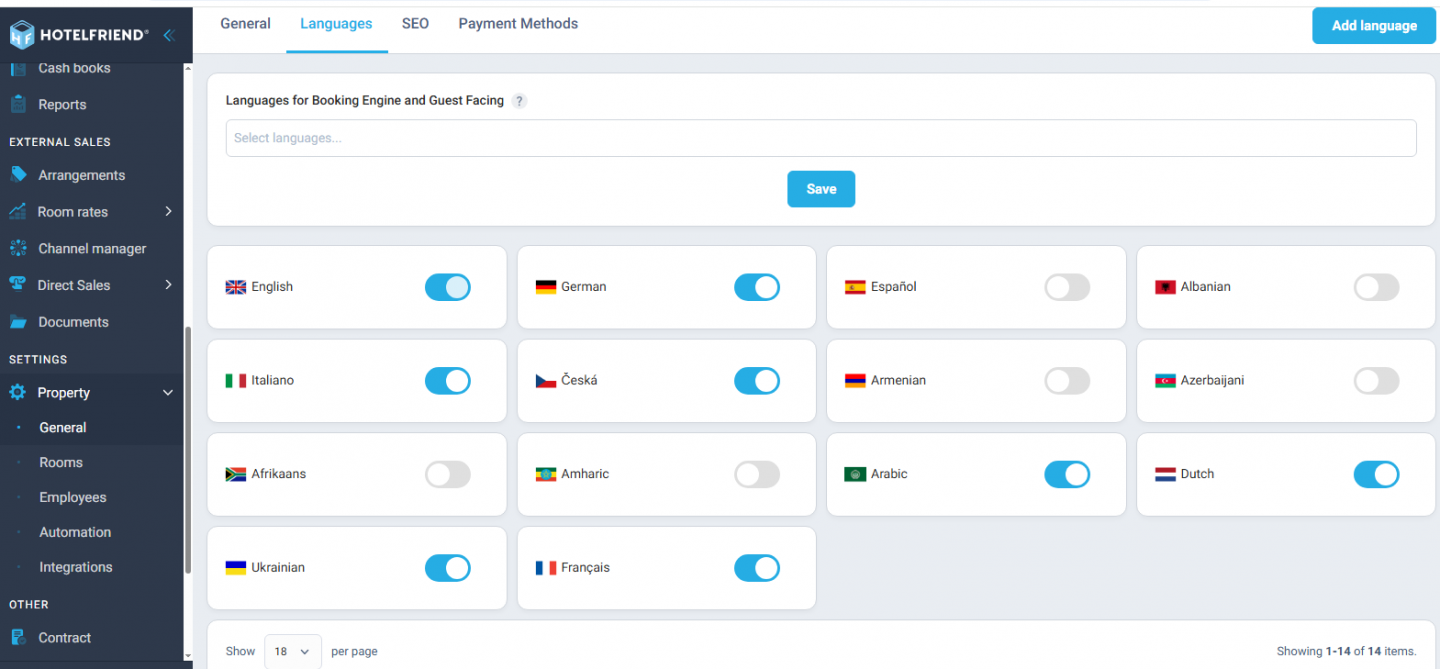Click the help question mark icon
Image resolution: width=1440 pixels, height=669 pixels.
tap(519, 101)
